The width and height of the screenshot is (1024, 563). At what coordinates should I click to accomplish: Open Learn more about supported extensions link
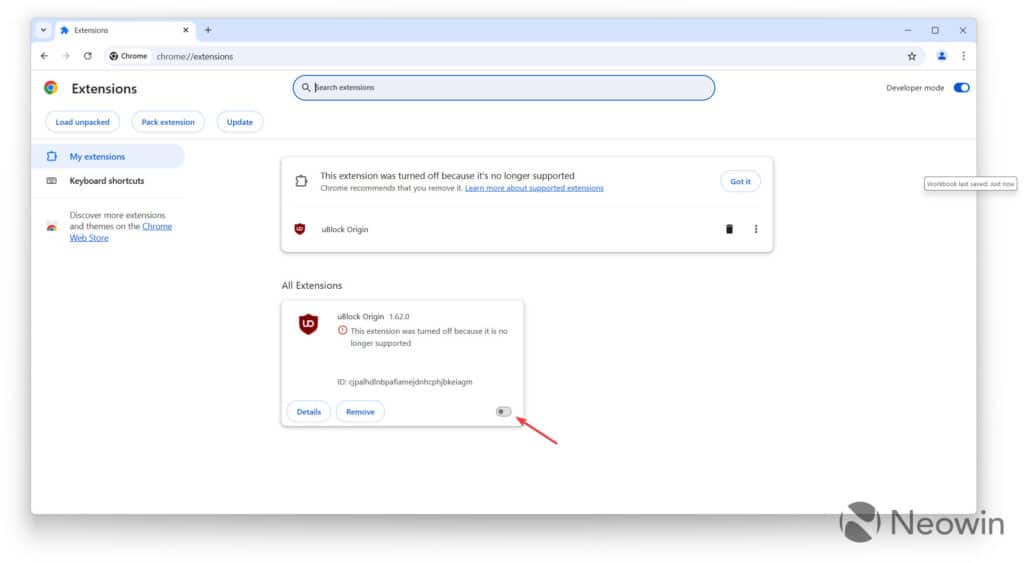534,188
